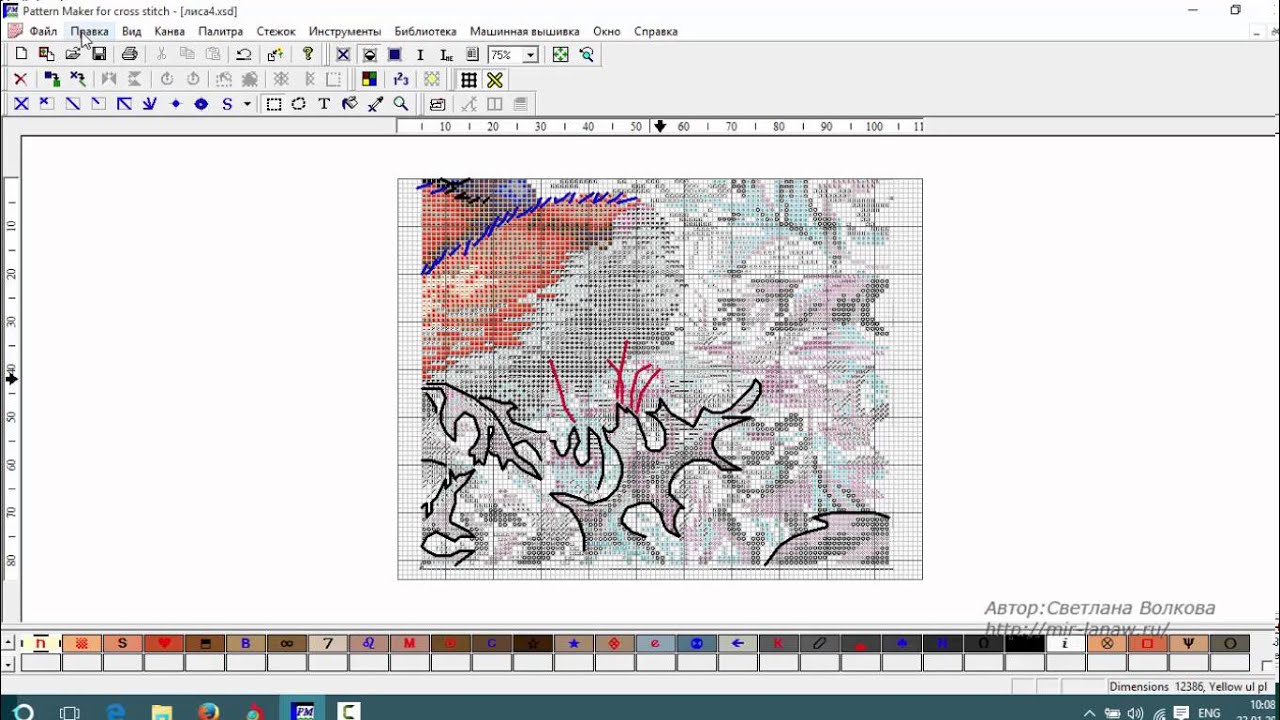
Task: Click ENG language indicator in tray
Action: (x=1209, y=713)
